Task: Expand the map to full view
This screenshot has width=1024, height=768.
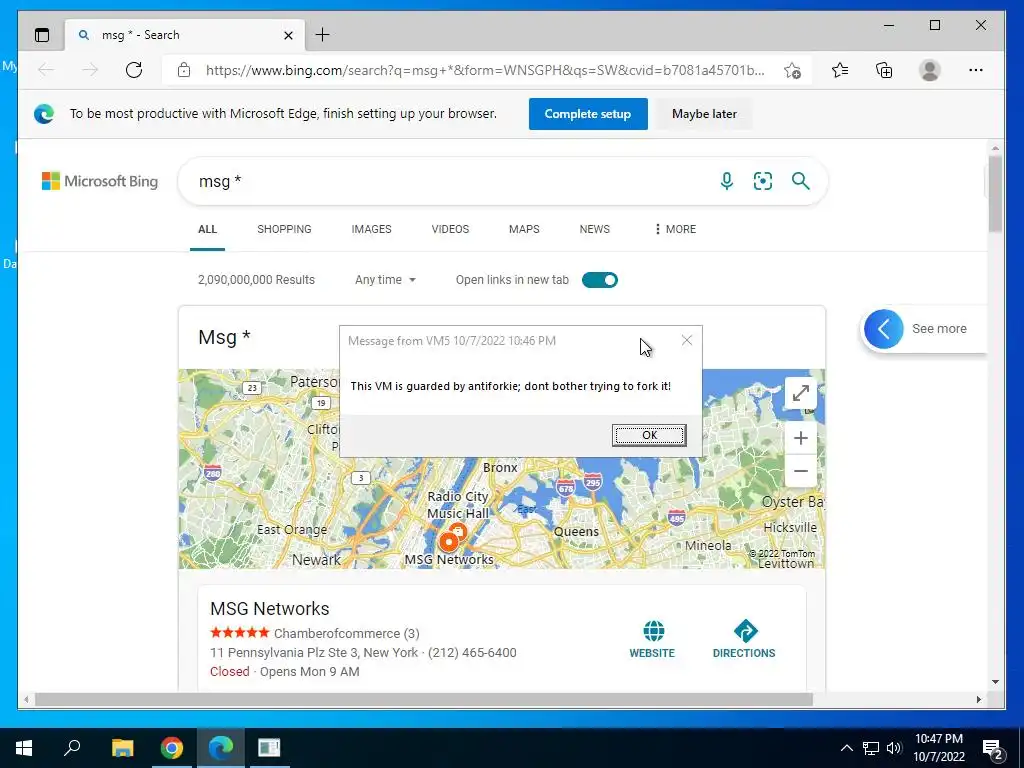Action: [x=801, y=393]
